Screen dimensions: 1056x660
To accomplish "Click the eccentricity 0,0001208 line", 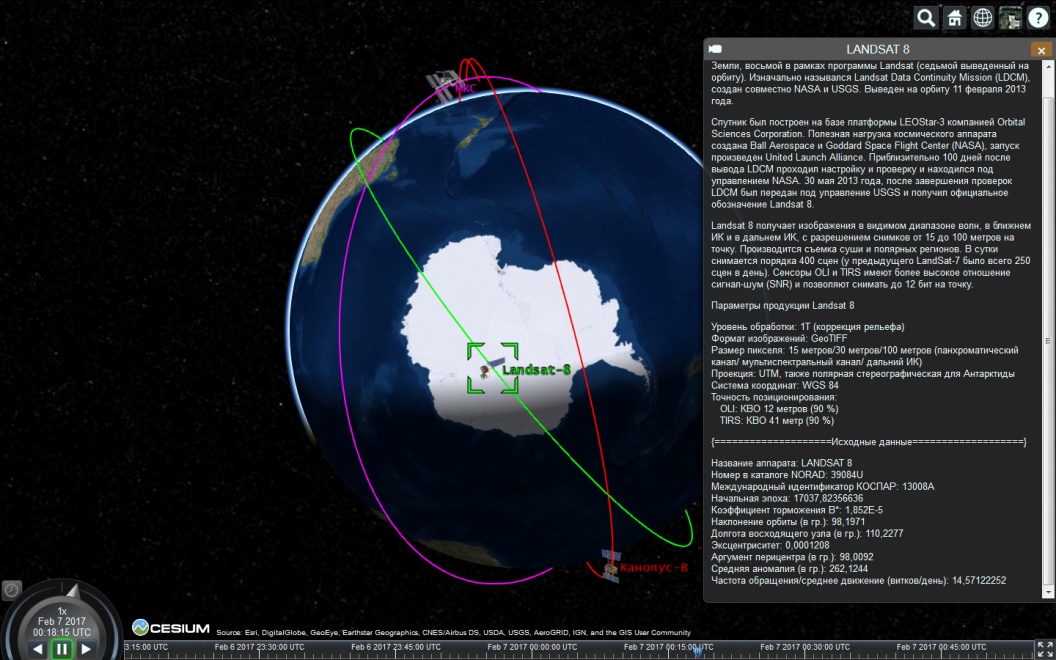I will tap(770, 545).
